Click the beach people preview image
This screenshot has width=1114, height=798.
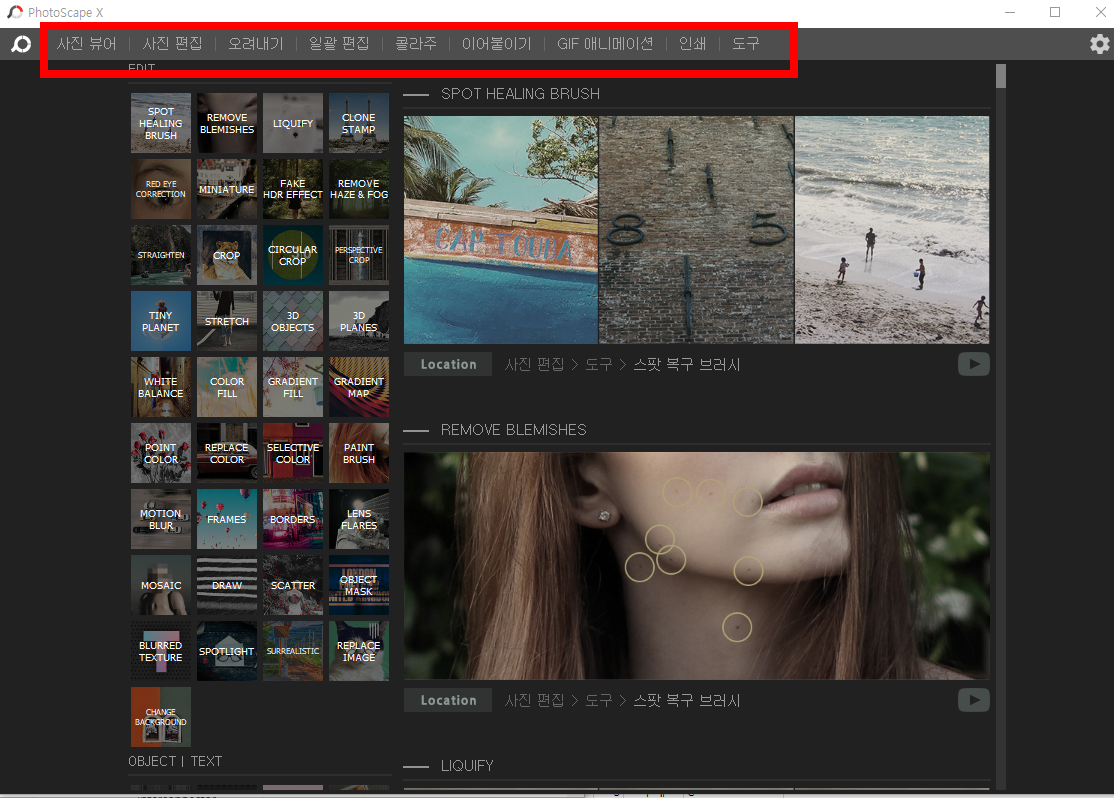(x=892, y=230)
